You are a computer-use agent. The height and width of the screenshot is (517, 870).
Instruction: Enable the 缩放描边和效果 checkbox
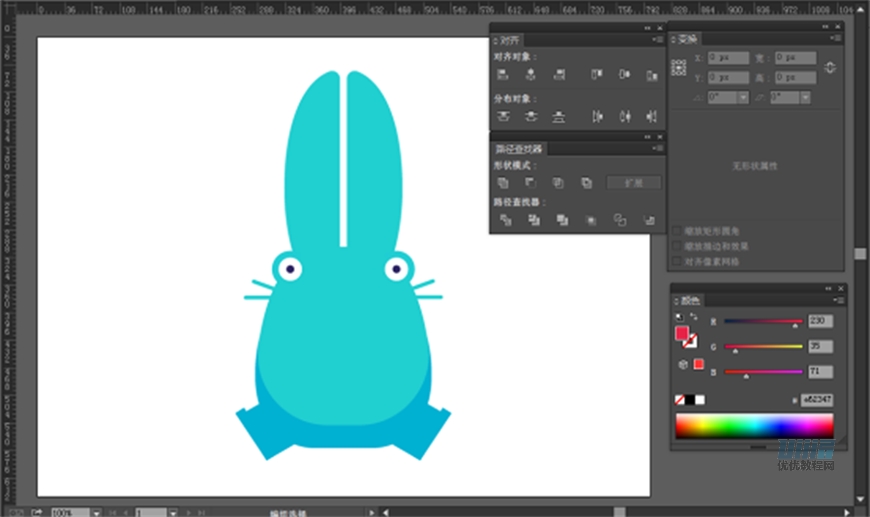click(x=678, y=245)
